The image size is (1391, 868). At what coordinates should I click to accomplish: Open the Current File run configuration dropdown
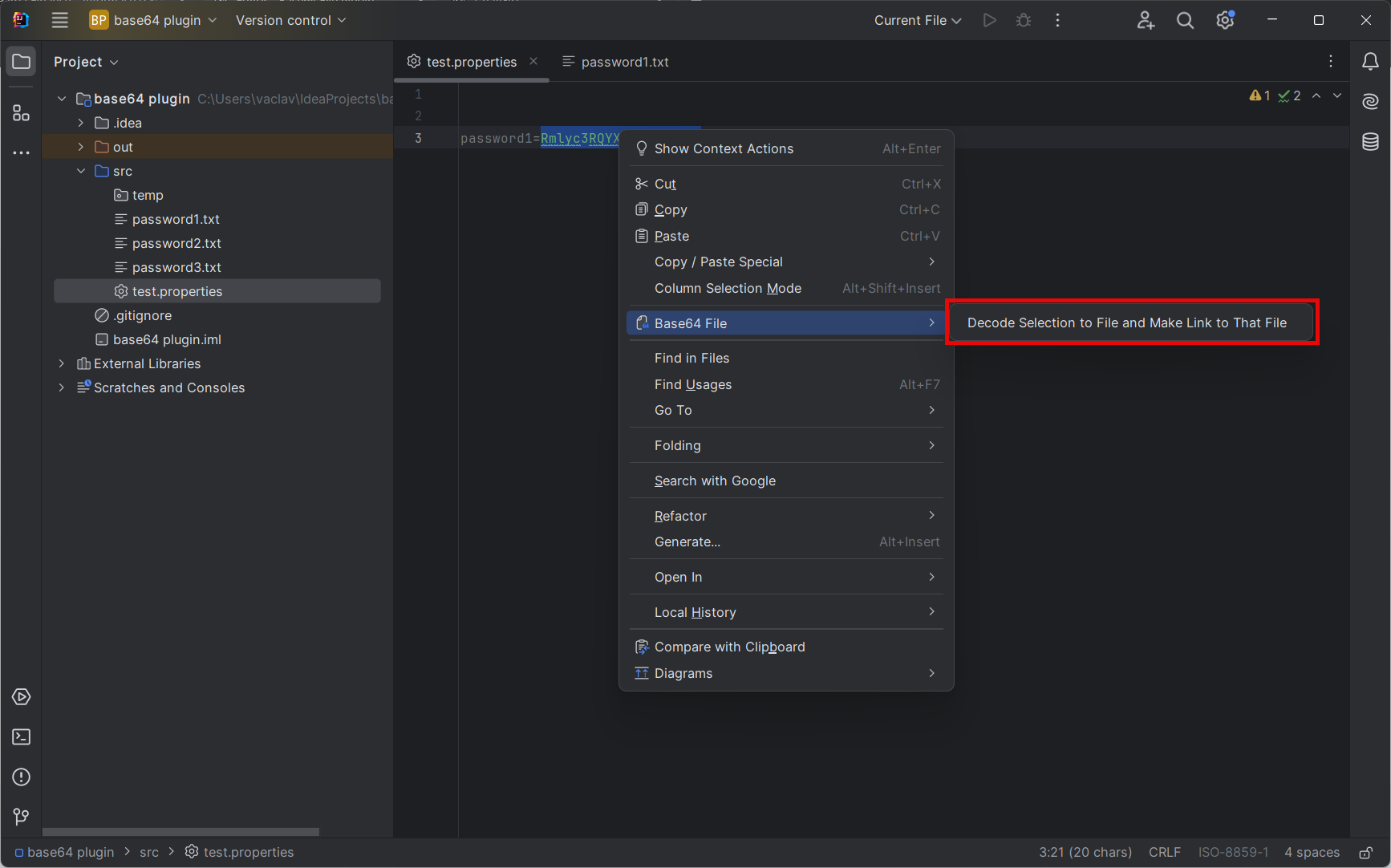[x=917, y=20]
